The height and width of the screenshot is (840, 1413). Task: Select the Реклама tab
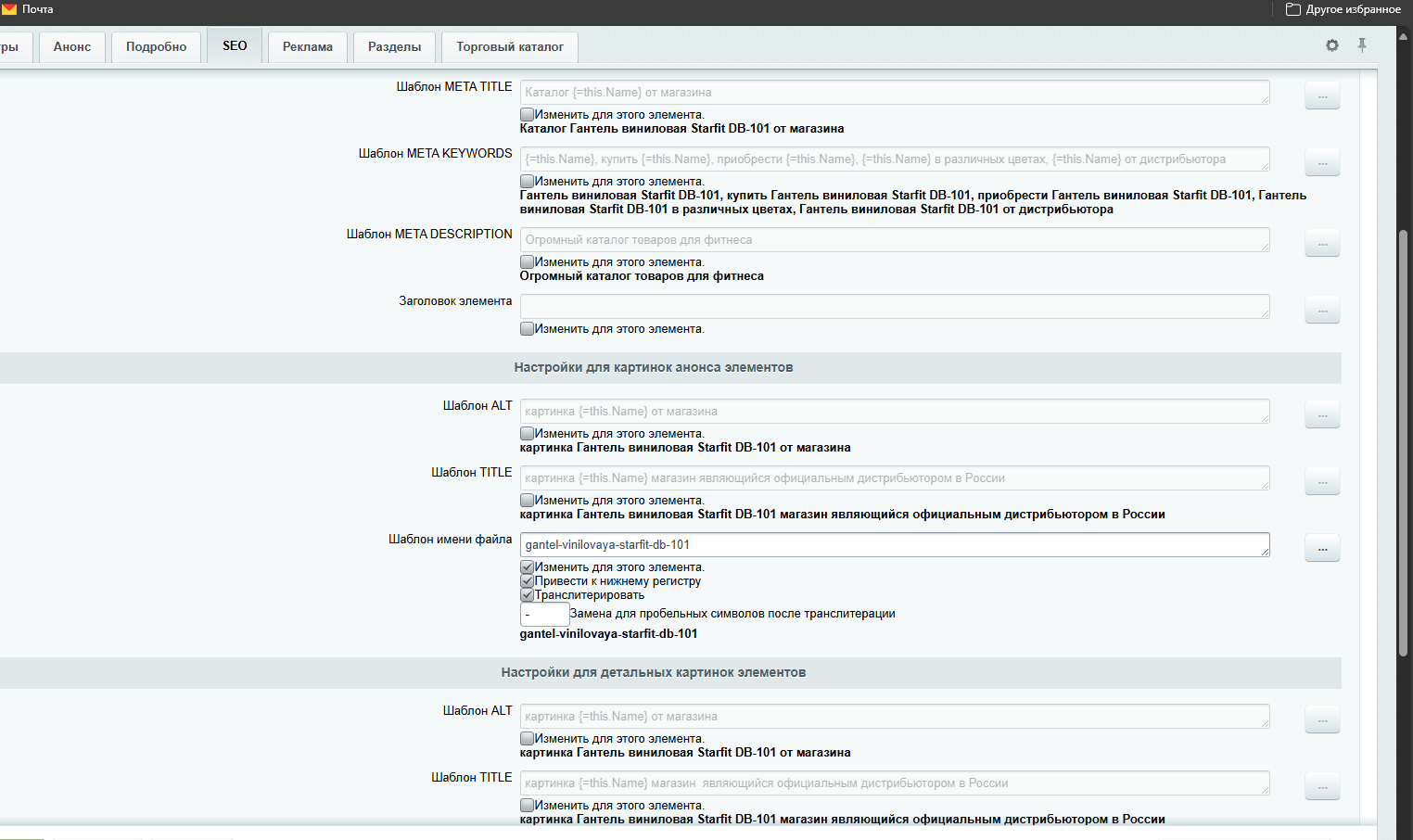307,47
